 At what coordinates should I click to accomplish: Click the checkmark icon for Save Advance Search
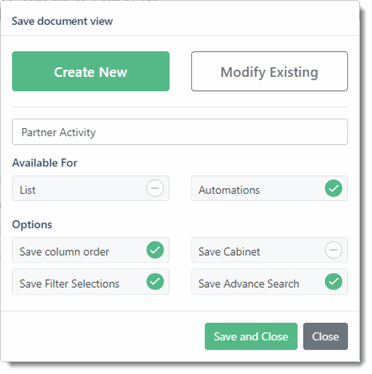click(x=333, y=282)
